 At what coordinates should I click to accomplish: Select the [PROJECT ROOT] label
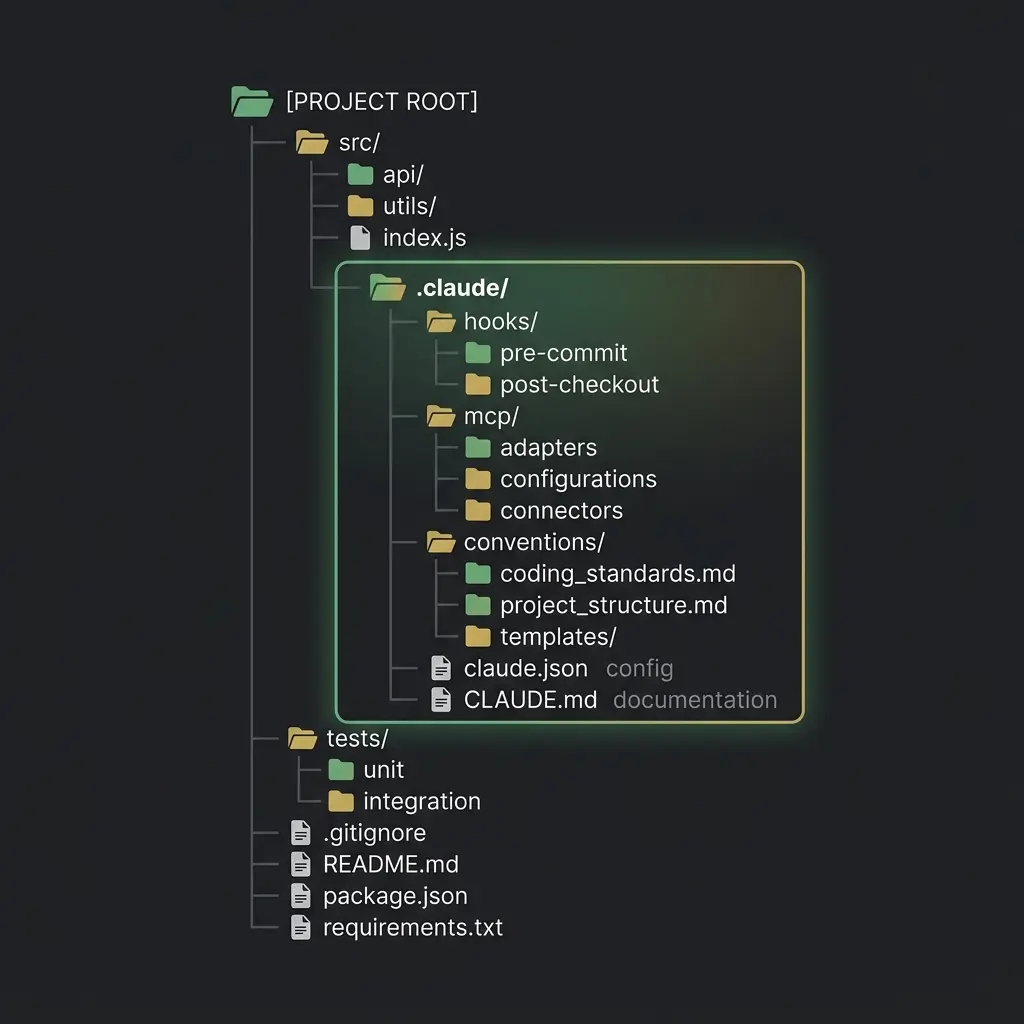point(382,102)
